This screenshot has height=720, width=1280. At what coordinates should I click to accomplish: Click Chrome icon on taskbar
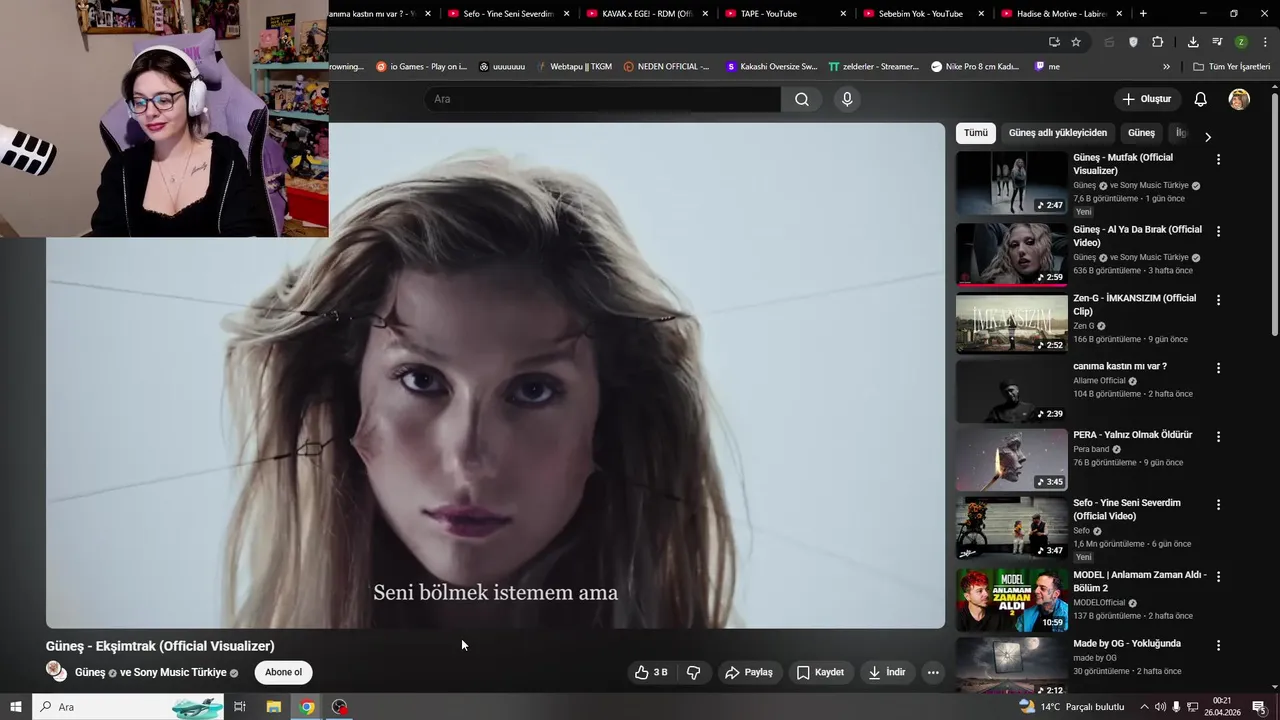(x=307, y=707)
